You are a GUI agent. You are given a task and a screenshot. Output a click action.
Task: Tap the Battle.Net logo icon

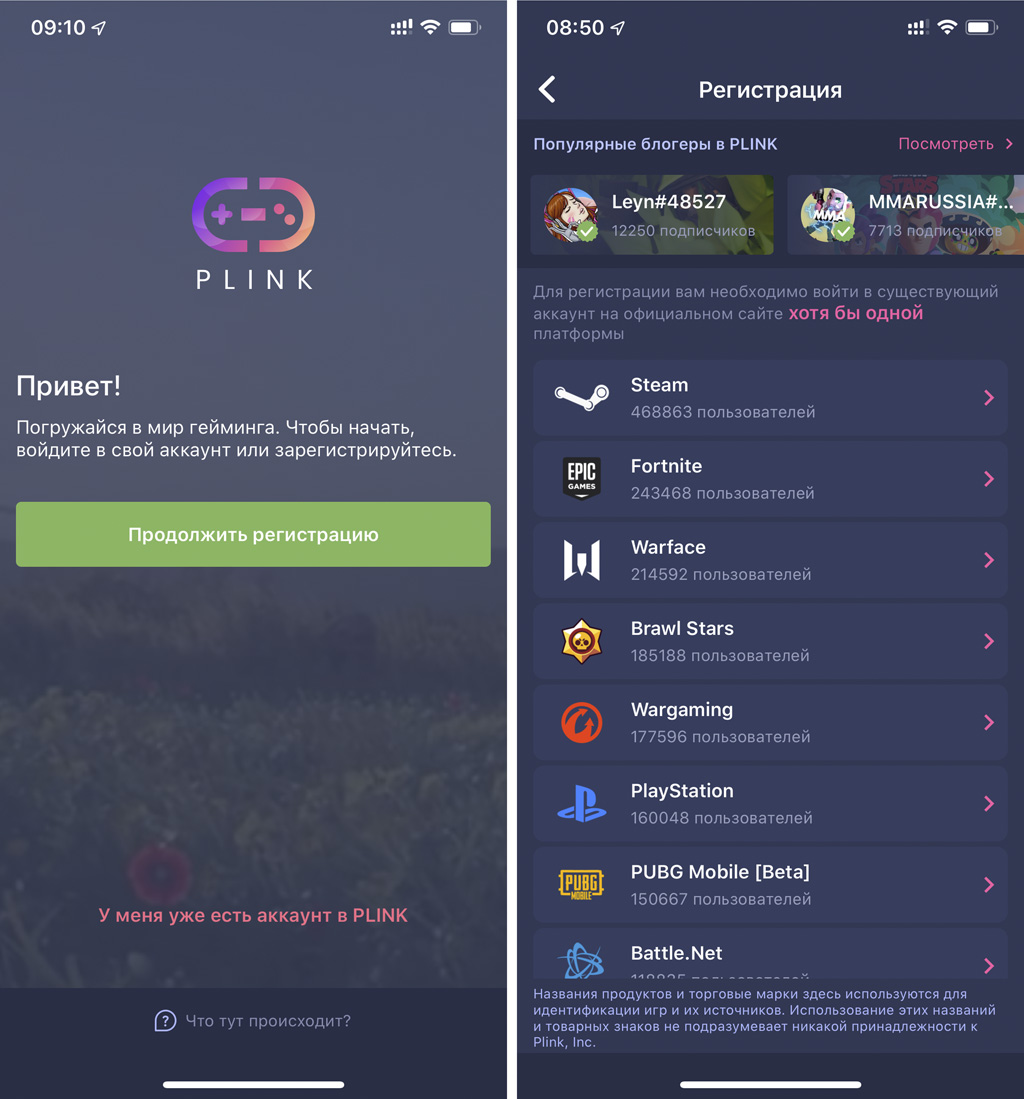(582, 960)
